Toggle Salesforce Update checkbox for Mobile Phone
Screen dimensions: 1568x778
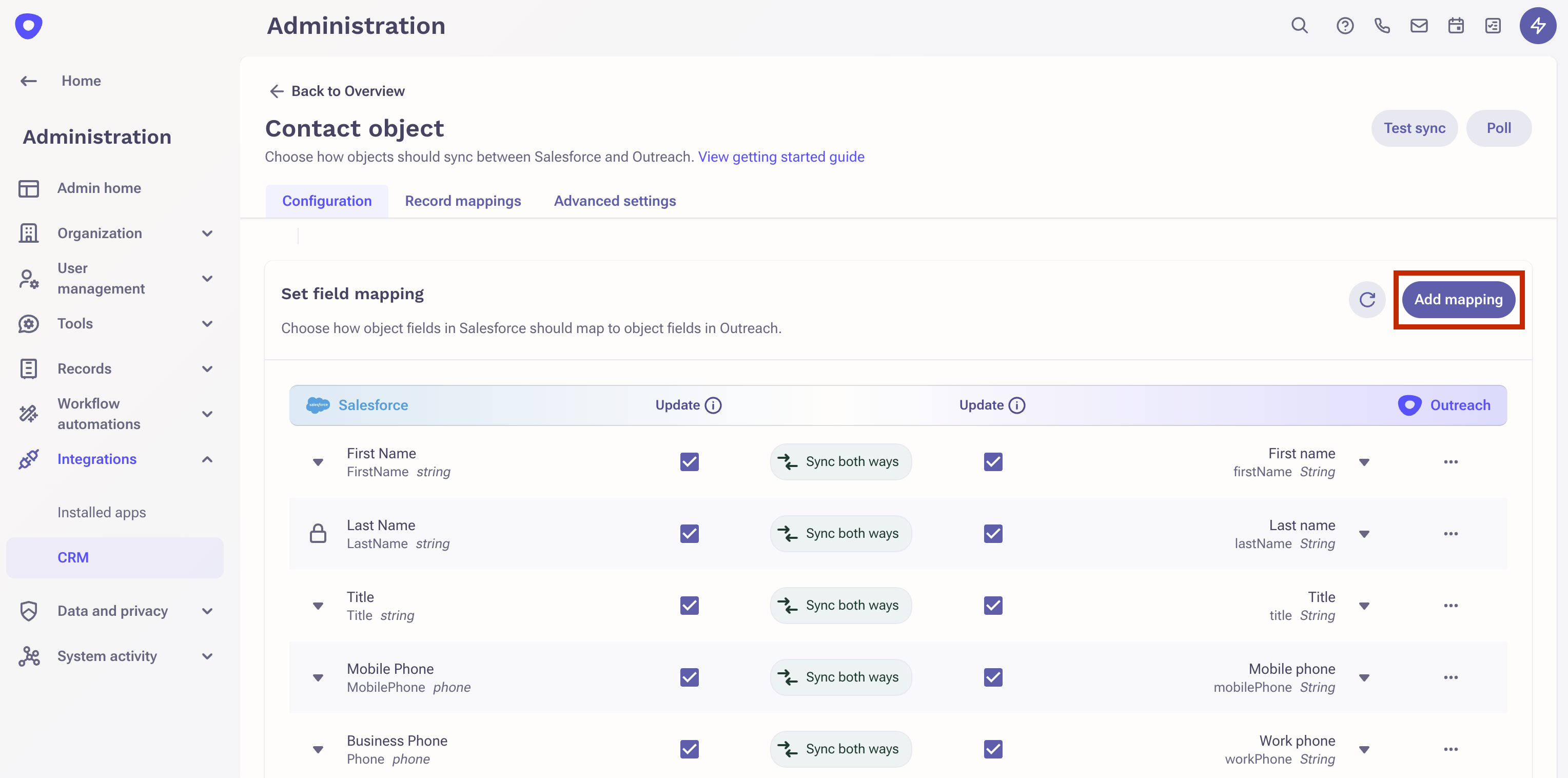click(x=689, y=677)
